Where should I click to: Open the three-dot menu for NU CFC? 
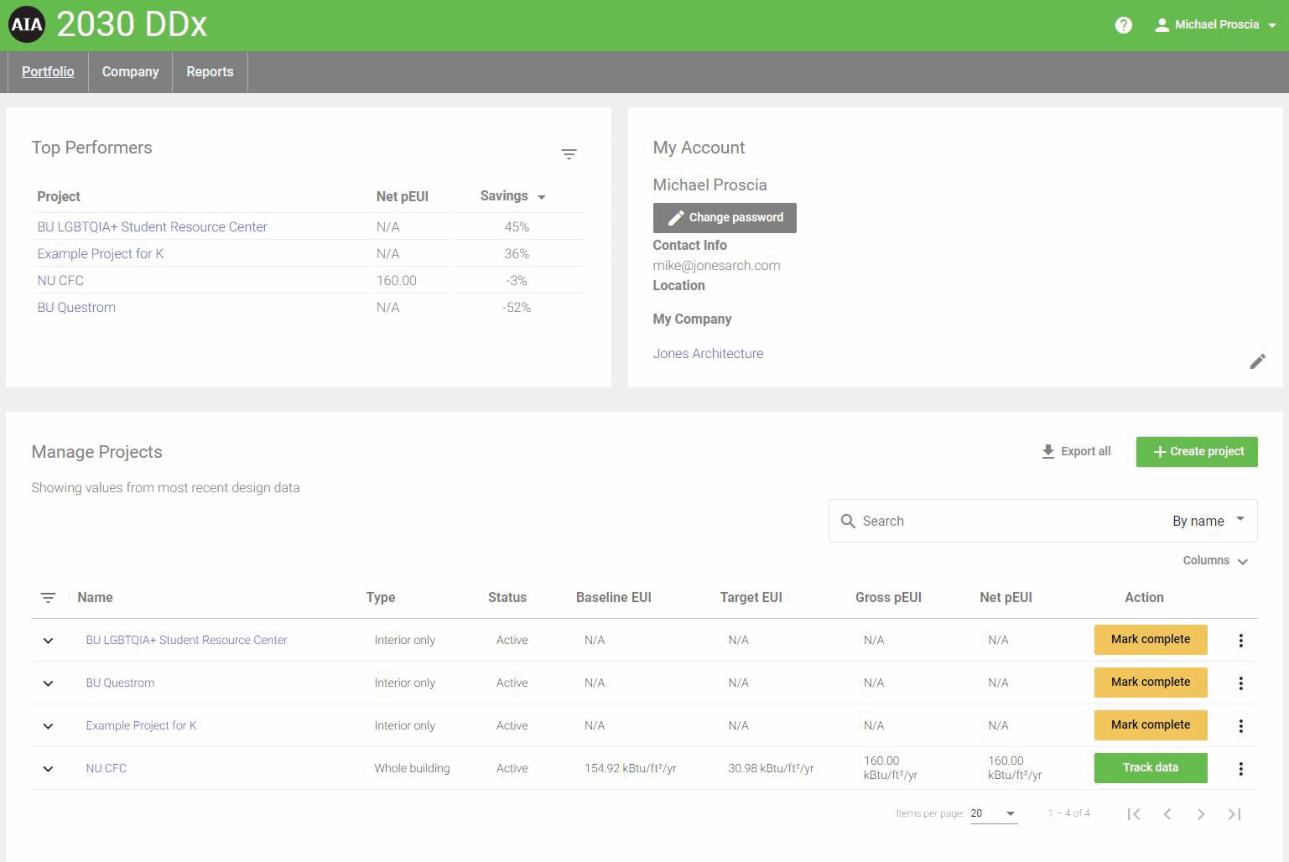coord(1240,768)
